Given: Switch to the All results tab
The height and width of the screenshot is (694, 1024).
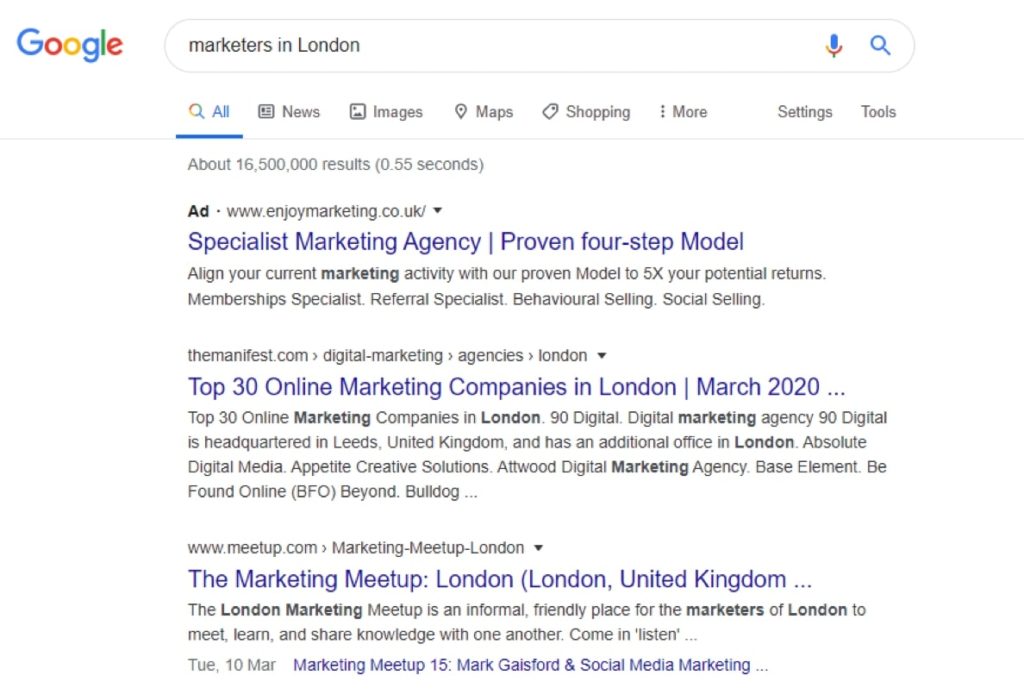Looking at the screenshot, I should (209, 112).
